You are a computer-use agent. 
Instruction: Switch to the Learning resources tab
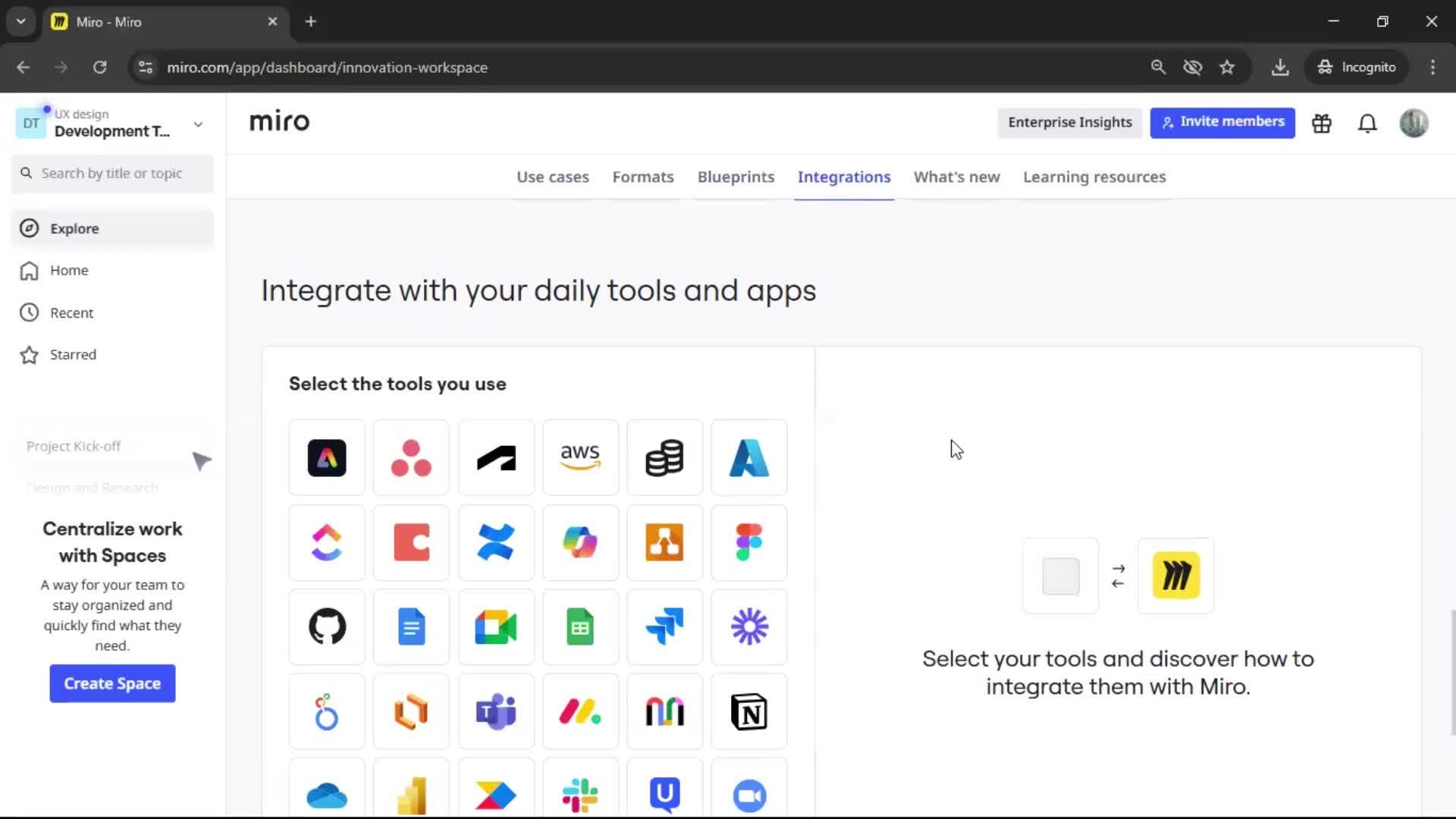[x=1094, y=177]
